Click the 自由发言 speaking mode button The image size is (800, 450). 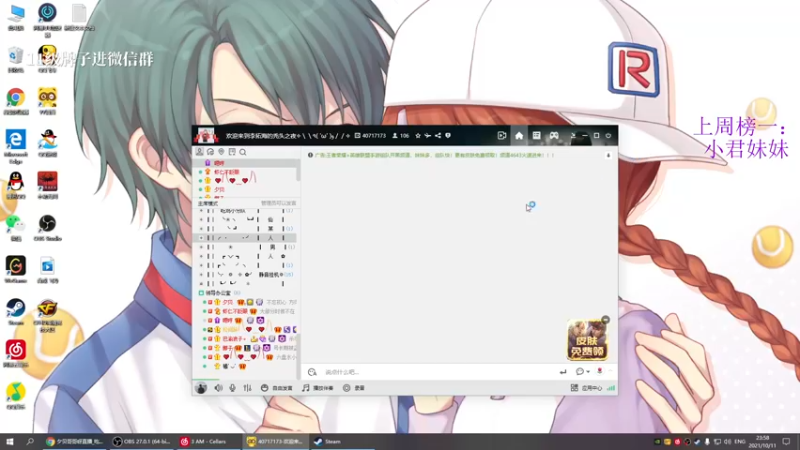click(277, 388)
